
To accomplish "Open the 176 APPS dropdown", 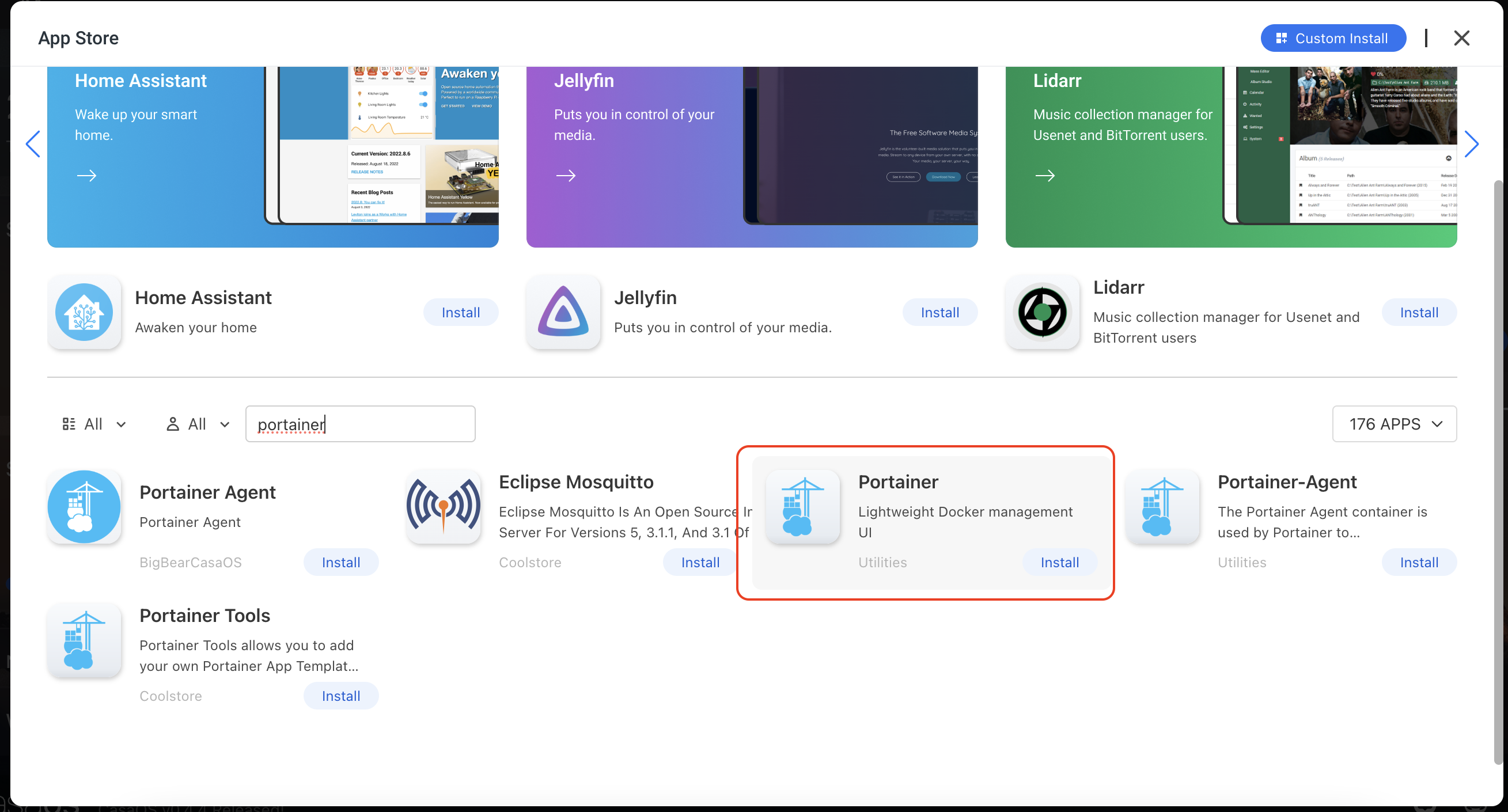I will [x=1395, y=424].
